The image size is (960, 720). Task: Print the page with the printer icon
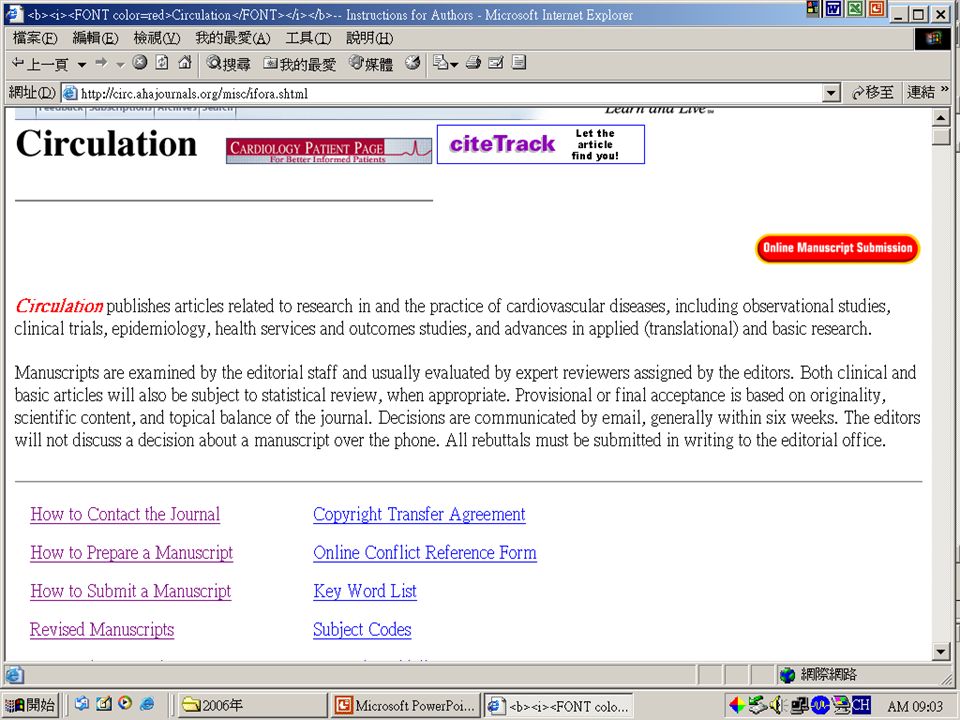point(473,62)
